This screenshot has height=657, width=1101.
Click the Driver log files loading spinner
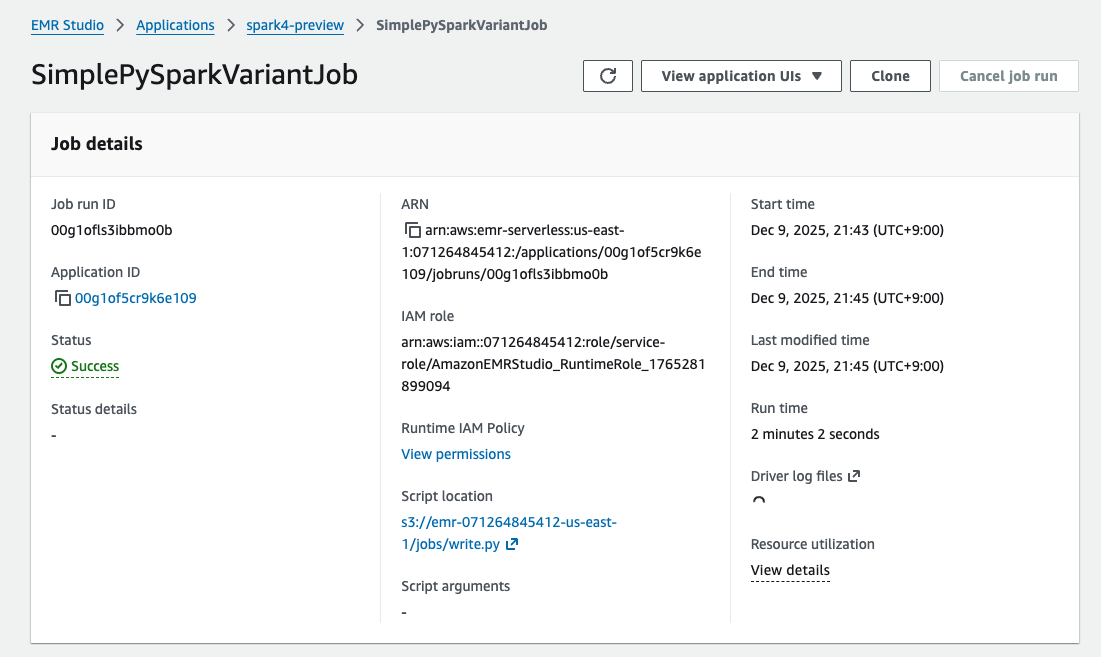pyautogui.click(x=758, y=502)
